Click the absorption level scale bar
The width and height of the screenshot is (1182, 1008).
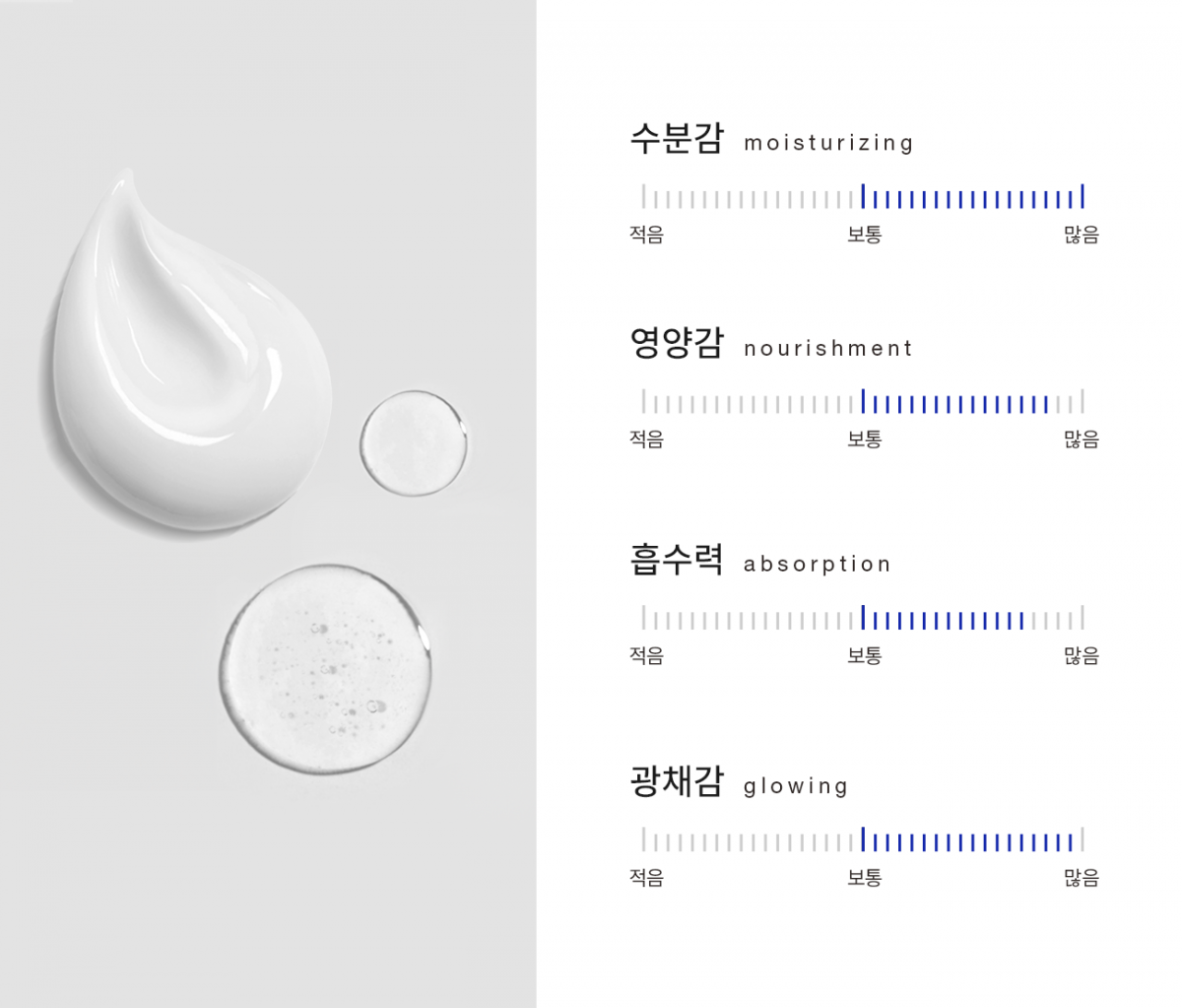point(863,619)
